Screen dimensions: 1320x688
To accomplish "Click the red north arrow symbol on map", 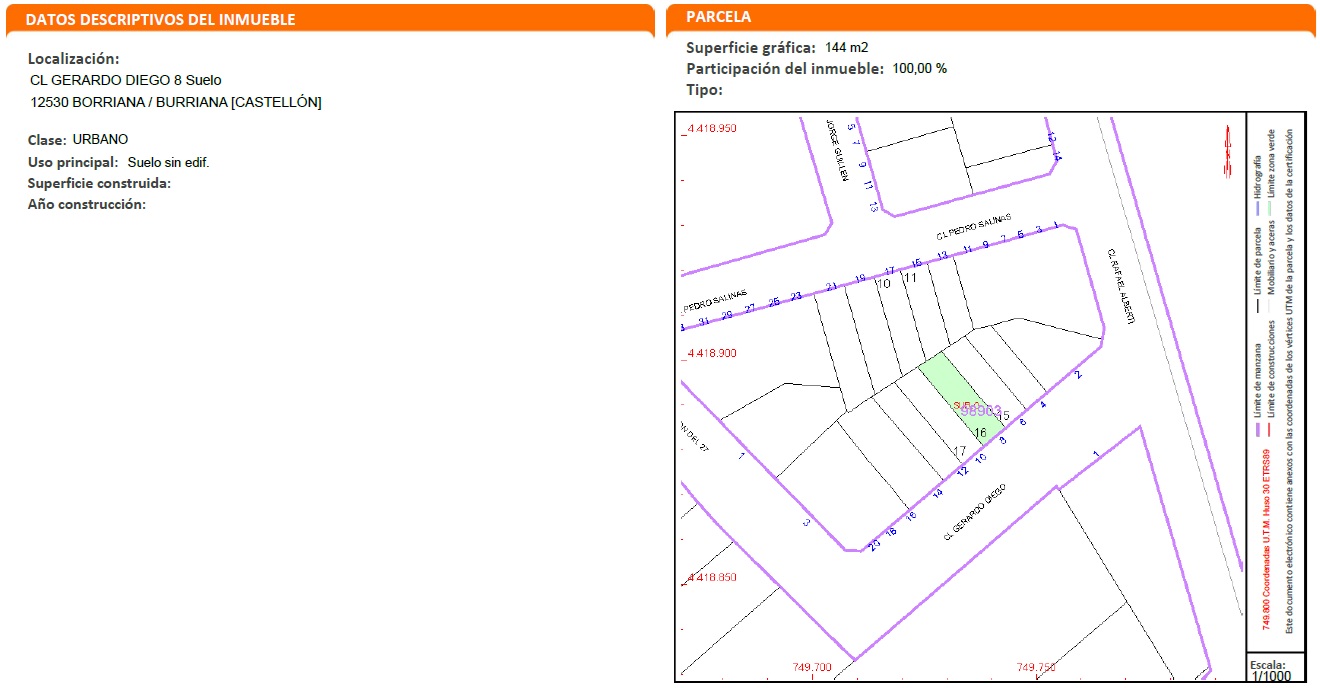I will [x=1226, y=151].
